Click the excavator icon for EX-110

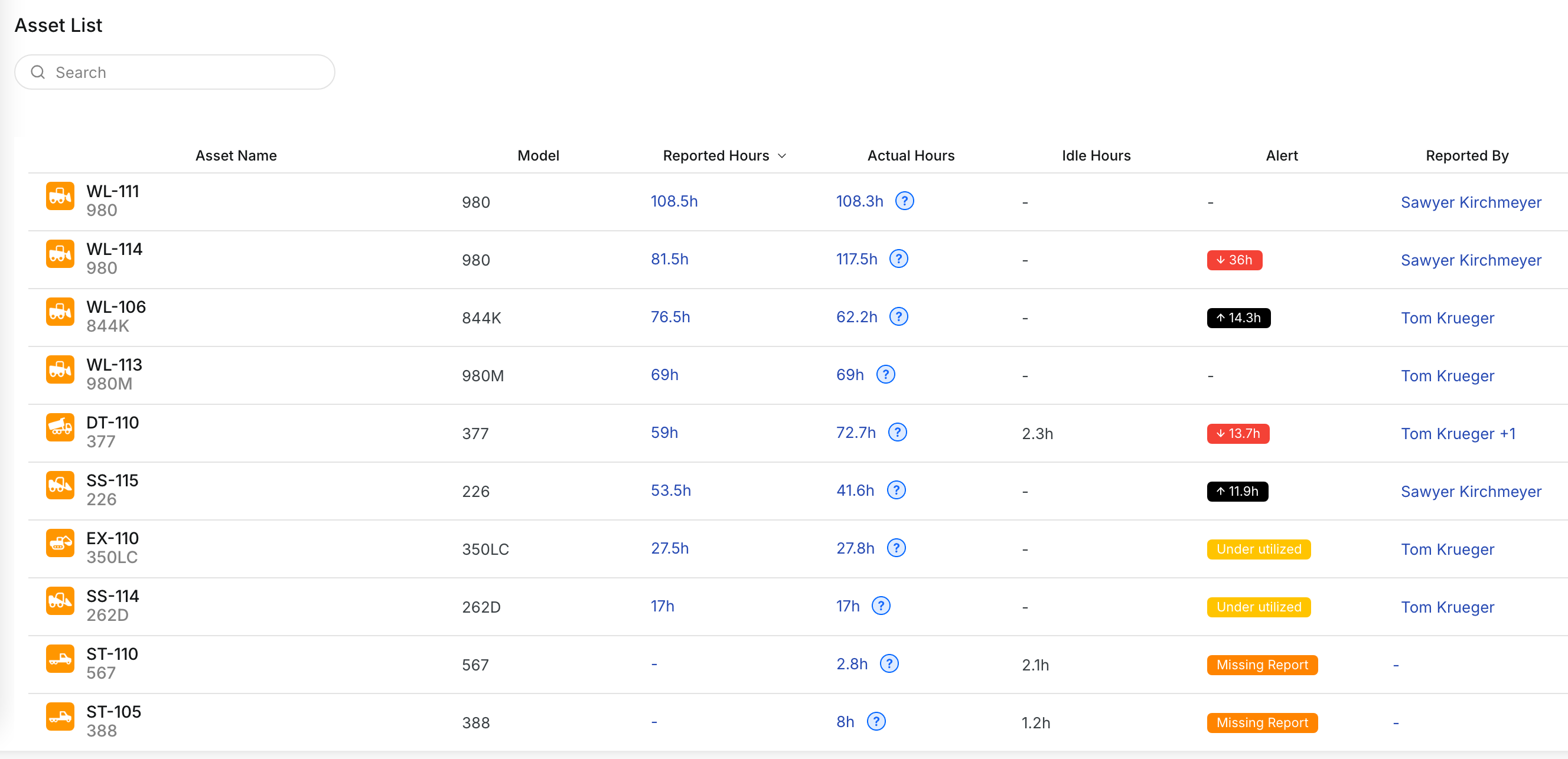coord(60,543)
